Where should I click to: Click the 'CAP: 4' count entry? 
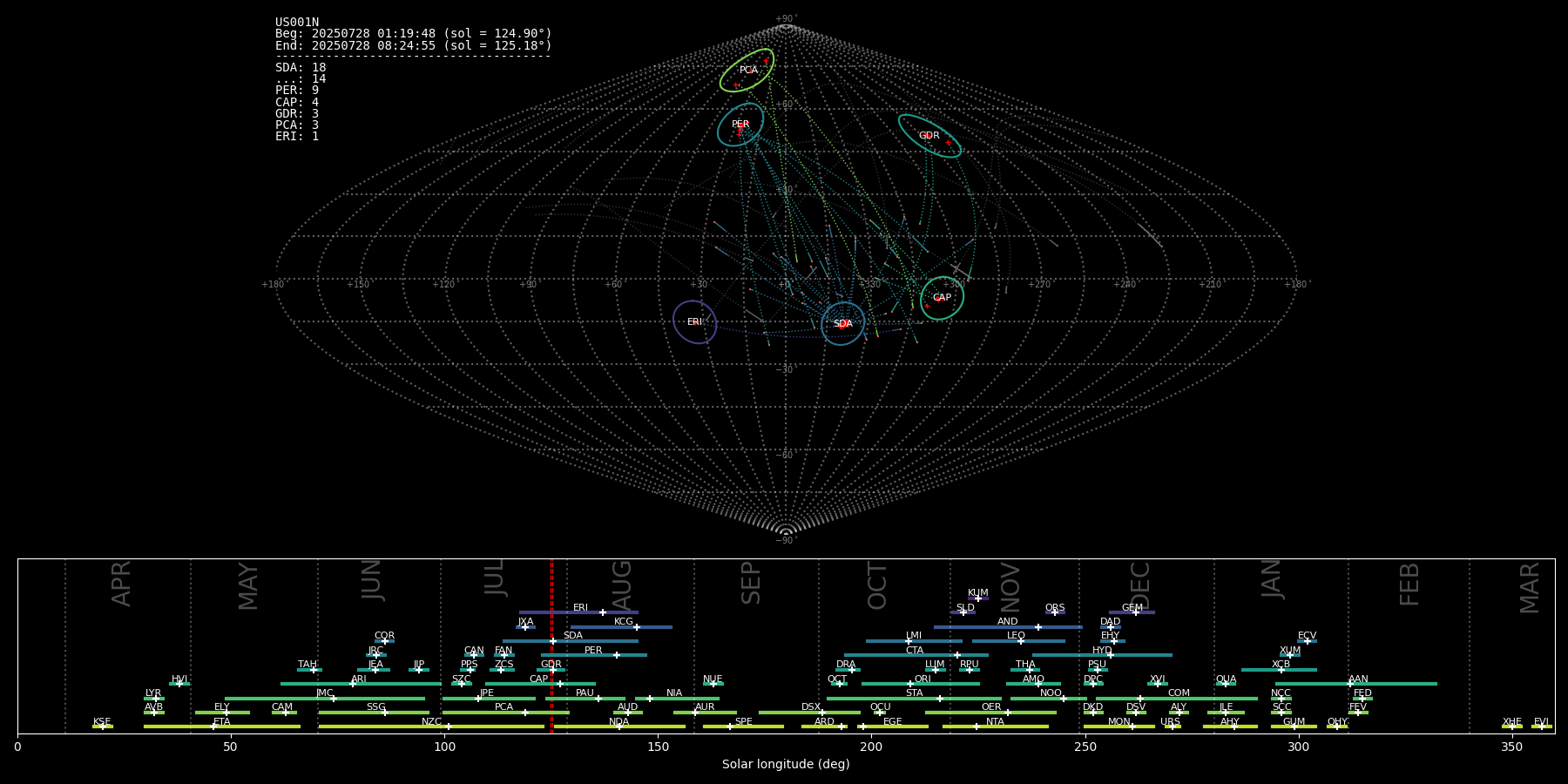point(297,102)
